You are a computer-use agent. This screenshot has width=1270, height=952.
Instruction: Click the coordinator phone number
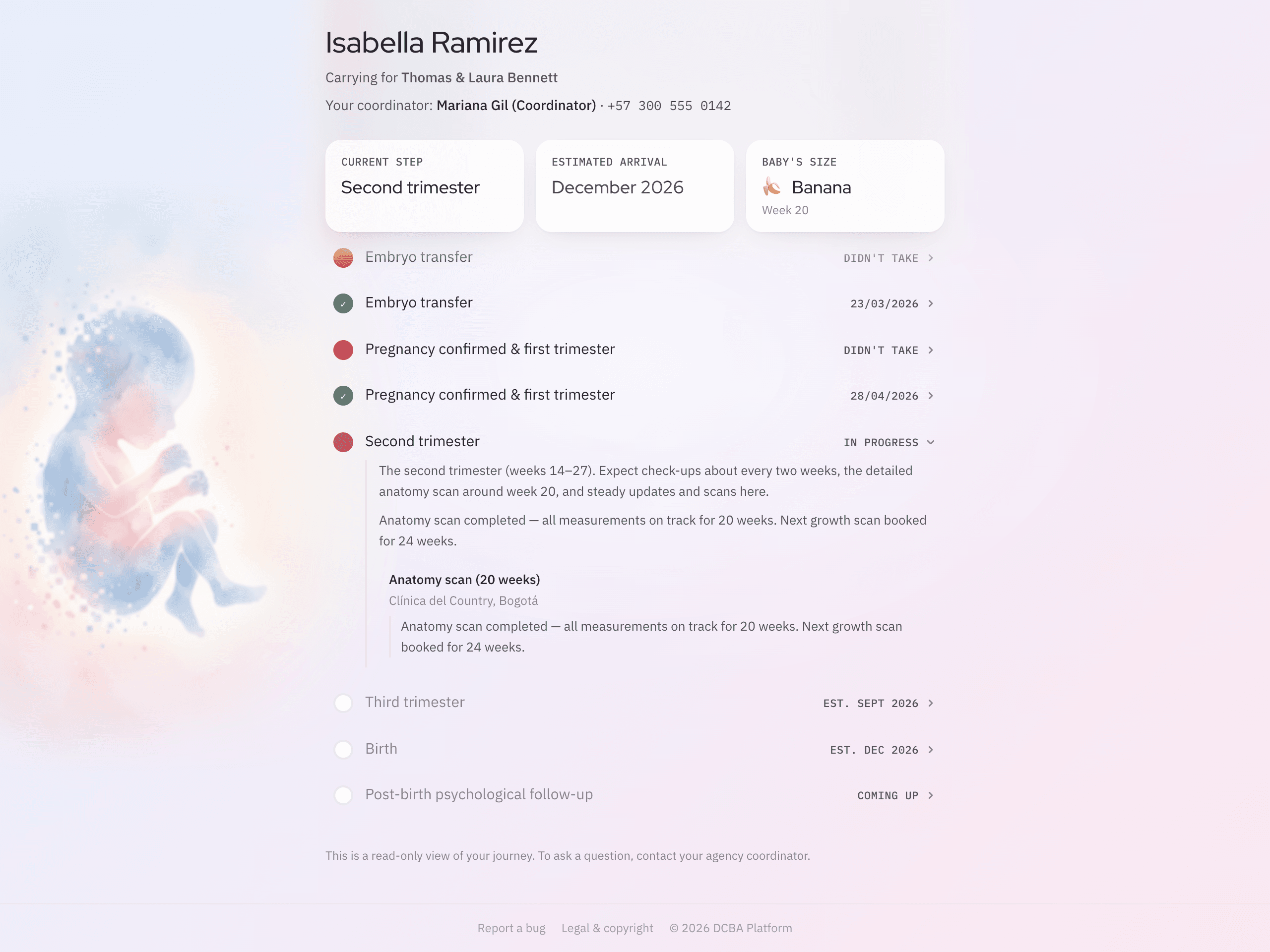point(669,106)
